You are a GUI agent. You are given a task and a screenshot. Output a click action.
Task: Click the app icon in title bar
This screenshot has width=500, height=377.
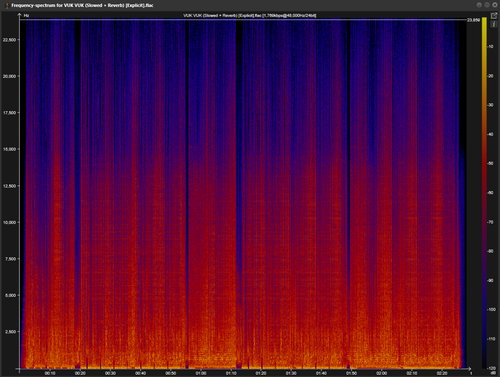[x=7, y=5]
